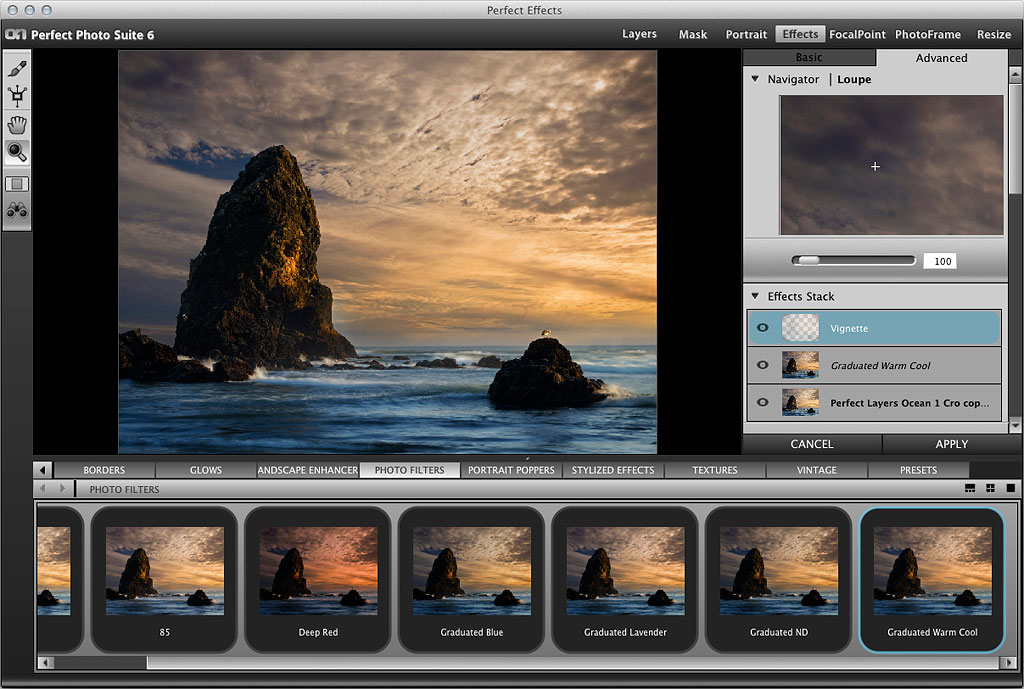Collapse the Navigator panel
This screenshot has width=1024, height=689.
tap(756, 79)
